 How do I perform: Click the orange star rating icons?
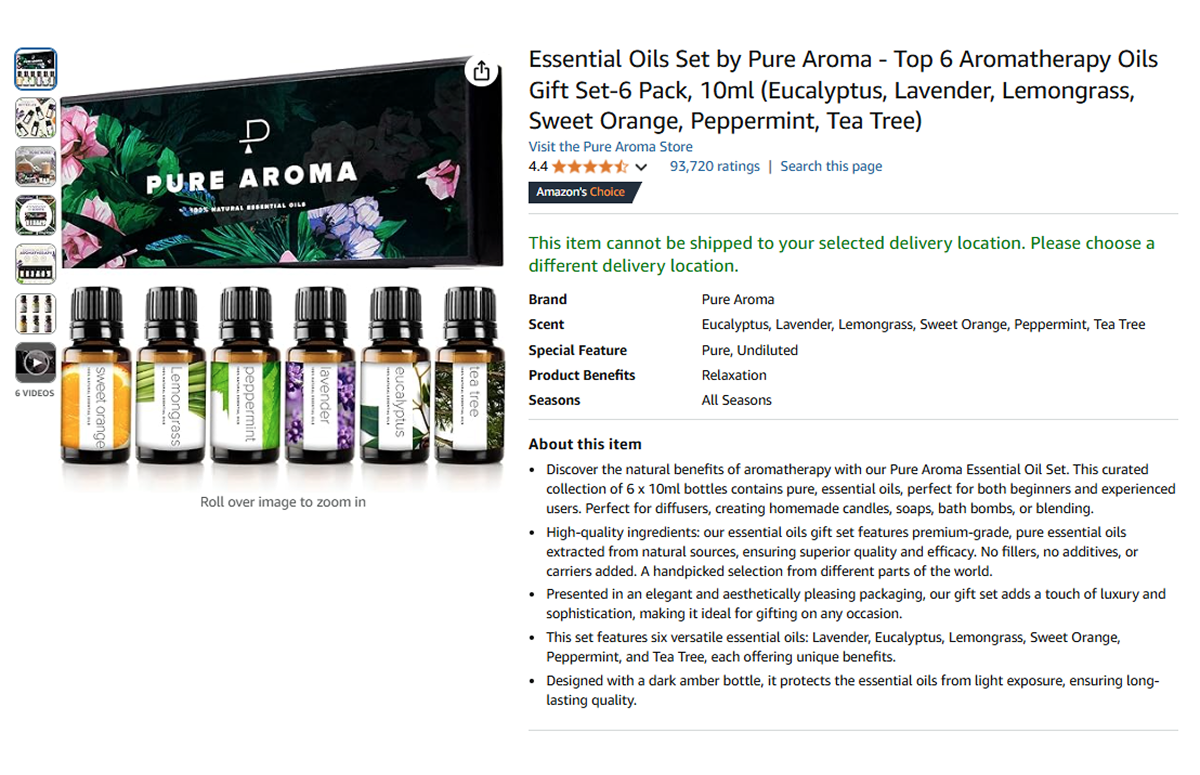pos(590,167)
